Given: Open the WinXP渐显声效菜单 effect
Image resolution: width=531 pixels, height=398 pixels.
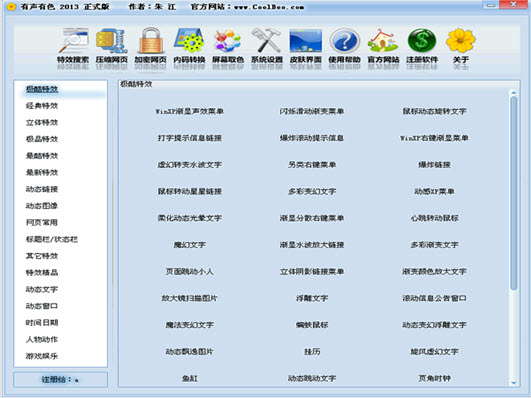Looking at the screenshot, I should coord(189,111).
